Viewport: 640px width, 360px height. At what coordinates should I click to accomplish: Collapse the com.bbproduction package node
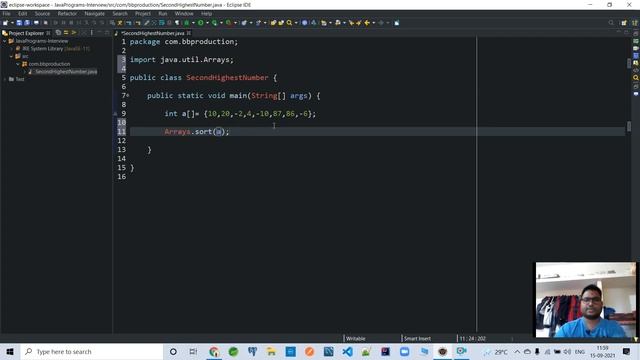tap(18, 64)
